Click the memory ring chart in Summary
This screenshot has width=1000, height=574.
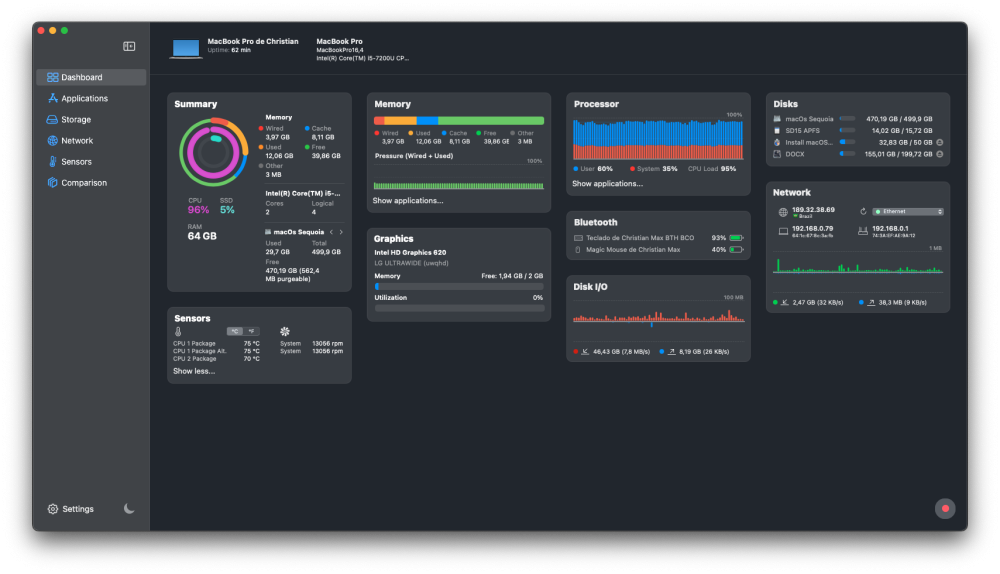point(214,152)
